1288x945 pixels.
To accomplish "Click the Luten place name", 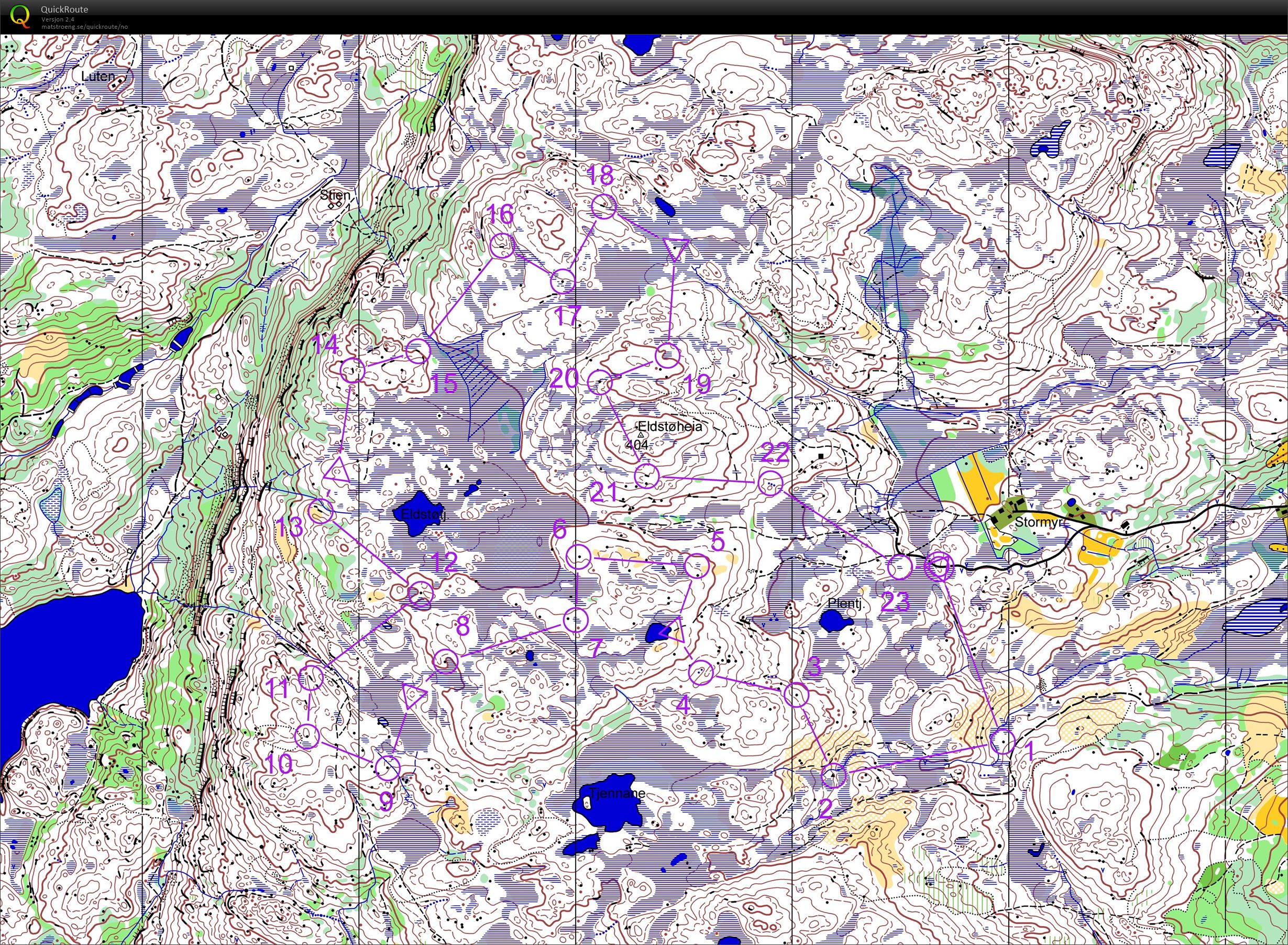I will point(98,76).
